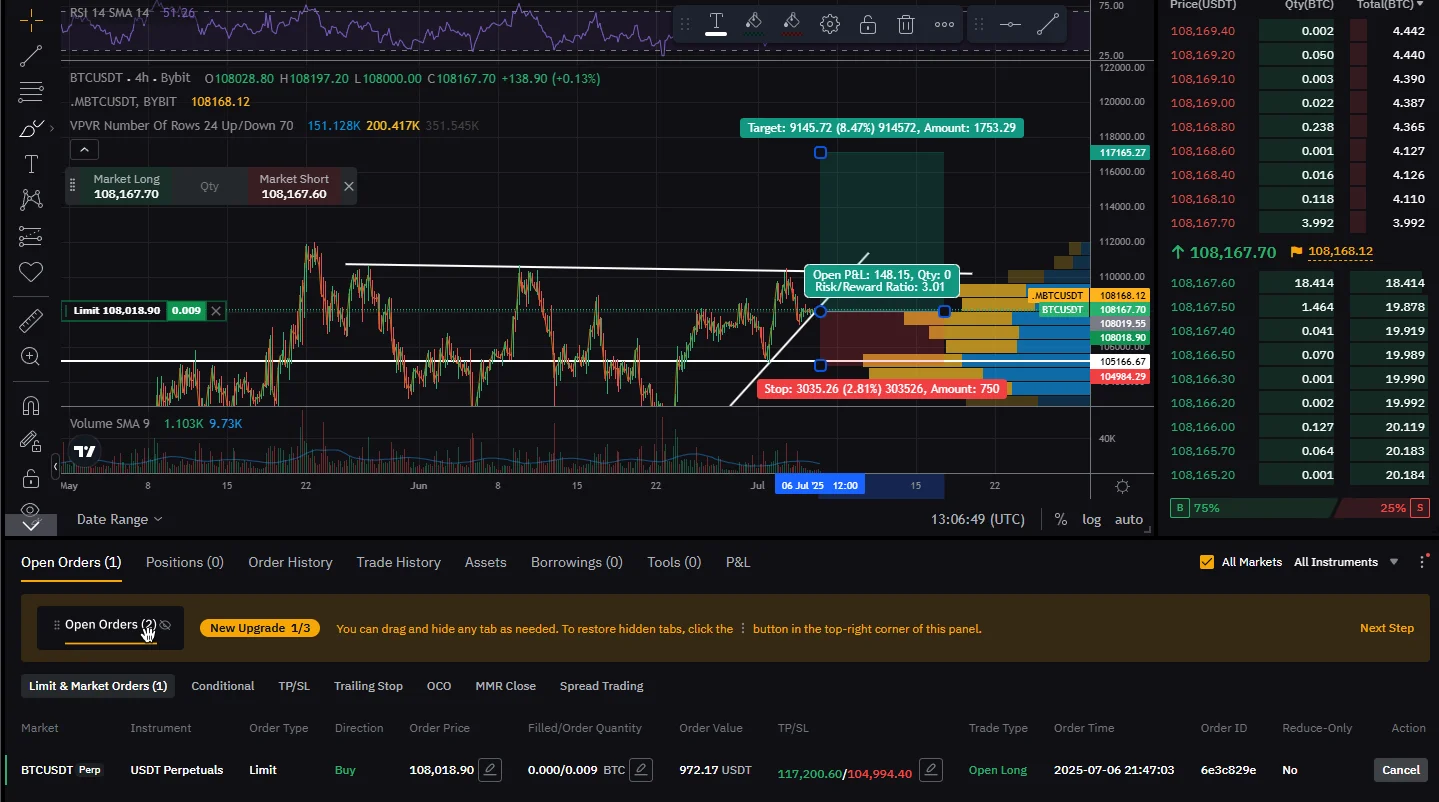
Task: Lock the selected drawing from the floating toolbar
Action: 868,24
